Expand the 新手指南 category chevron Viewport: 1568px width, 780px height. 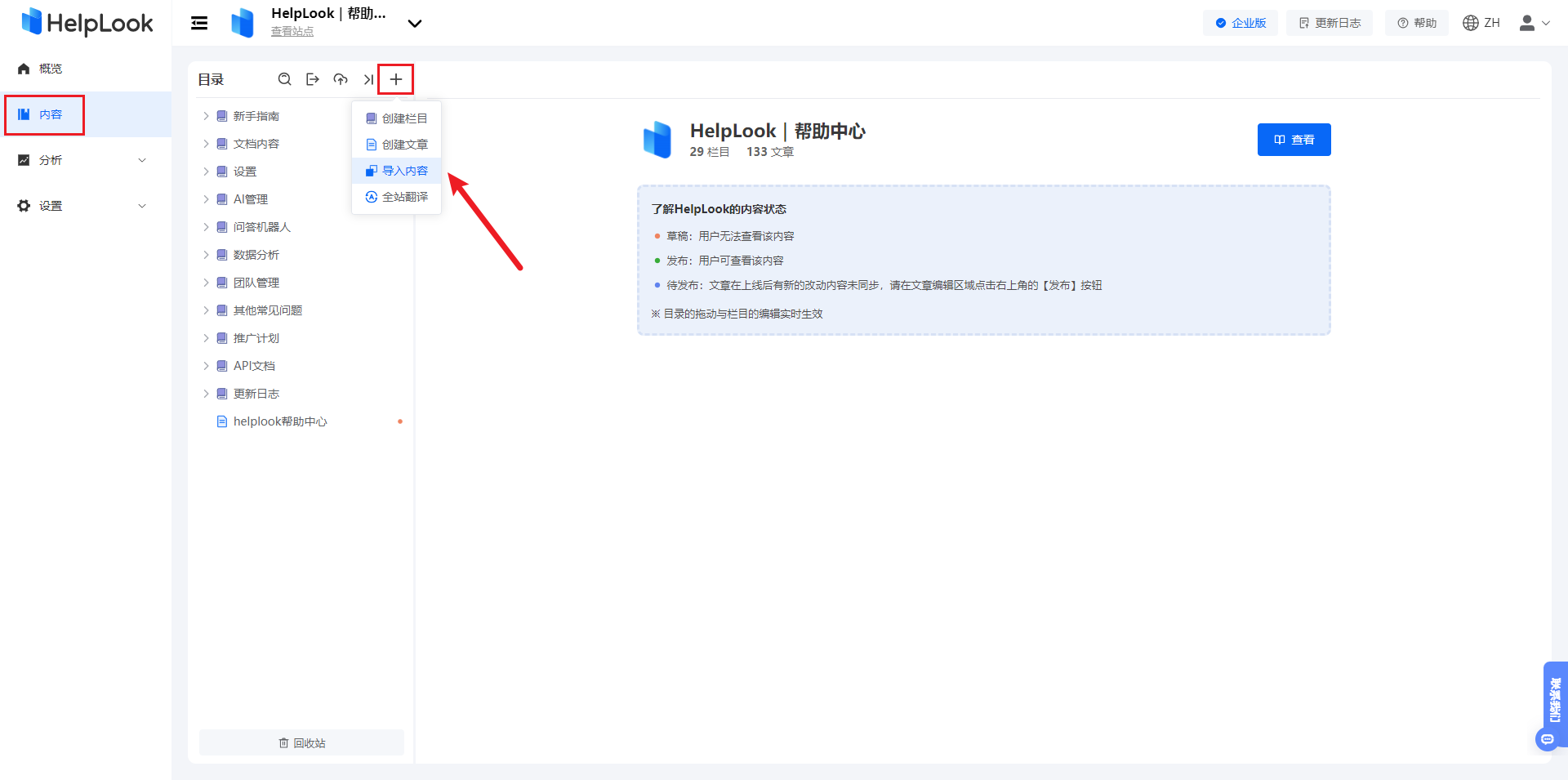click(x=206, y=116)
